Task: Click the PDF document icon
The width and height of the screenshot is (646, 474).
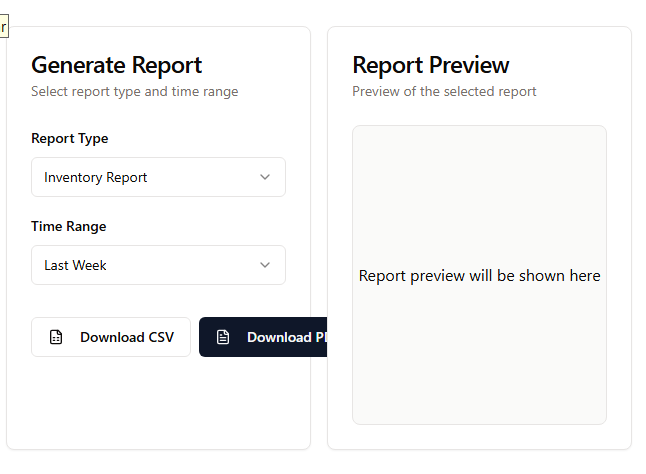Action: coord(223,337)
